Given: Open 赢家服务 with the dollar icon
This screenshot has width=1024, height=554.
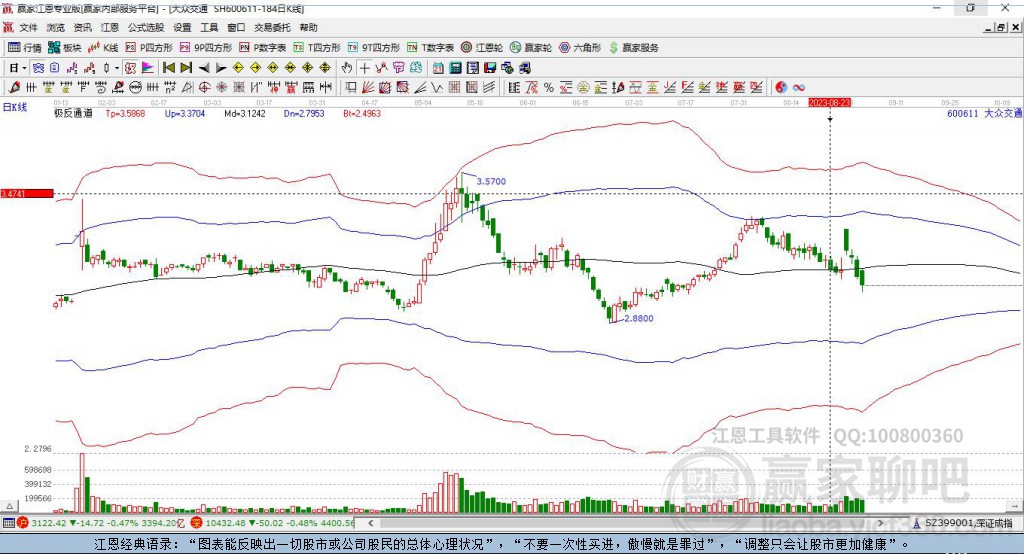Looking at the screenshot, I should pos(633,48).
